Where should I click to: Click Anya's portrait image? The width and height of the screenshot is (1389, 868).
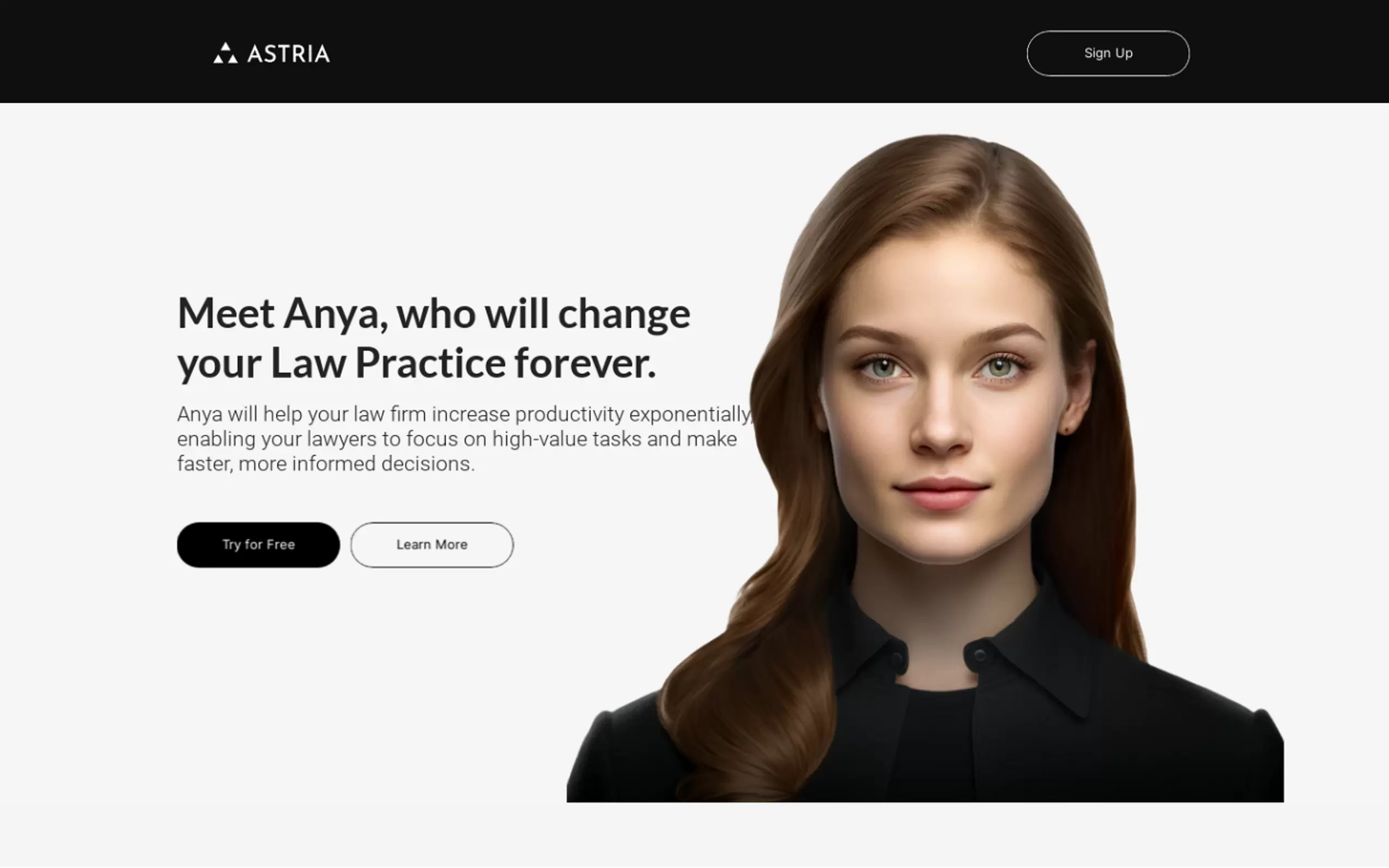[925, 468]
